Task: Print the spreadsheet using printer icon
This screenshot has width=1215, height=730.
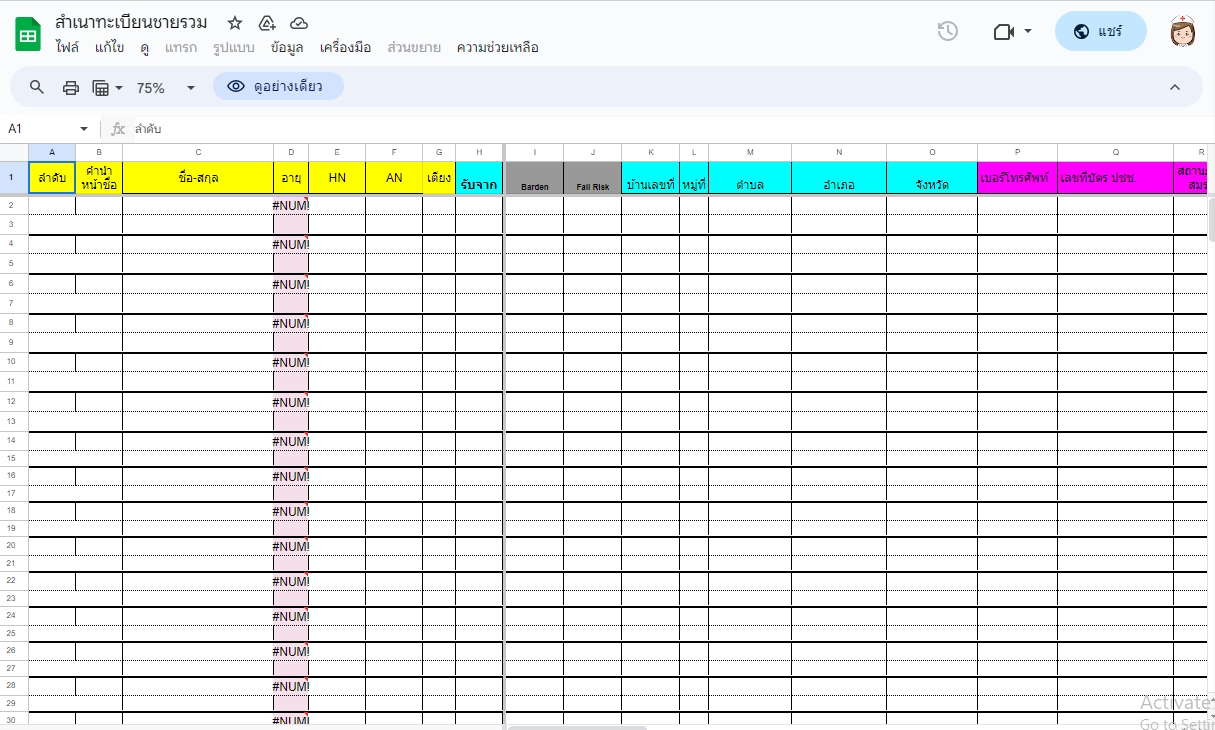Action: point(71,87)
